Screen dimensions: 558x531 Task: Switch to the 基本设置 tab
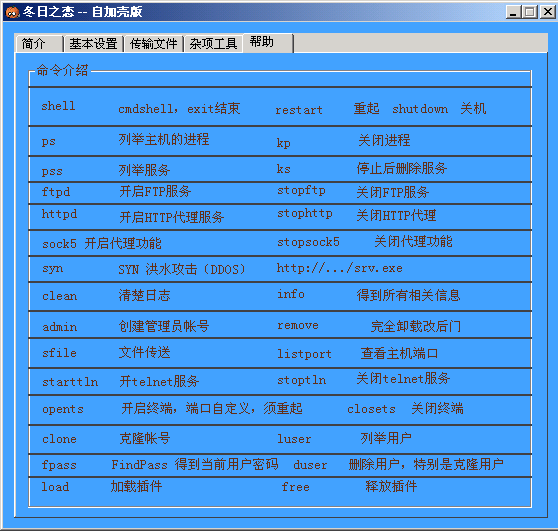click(93, 44)
